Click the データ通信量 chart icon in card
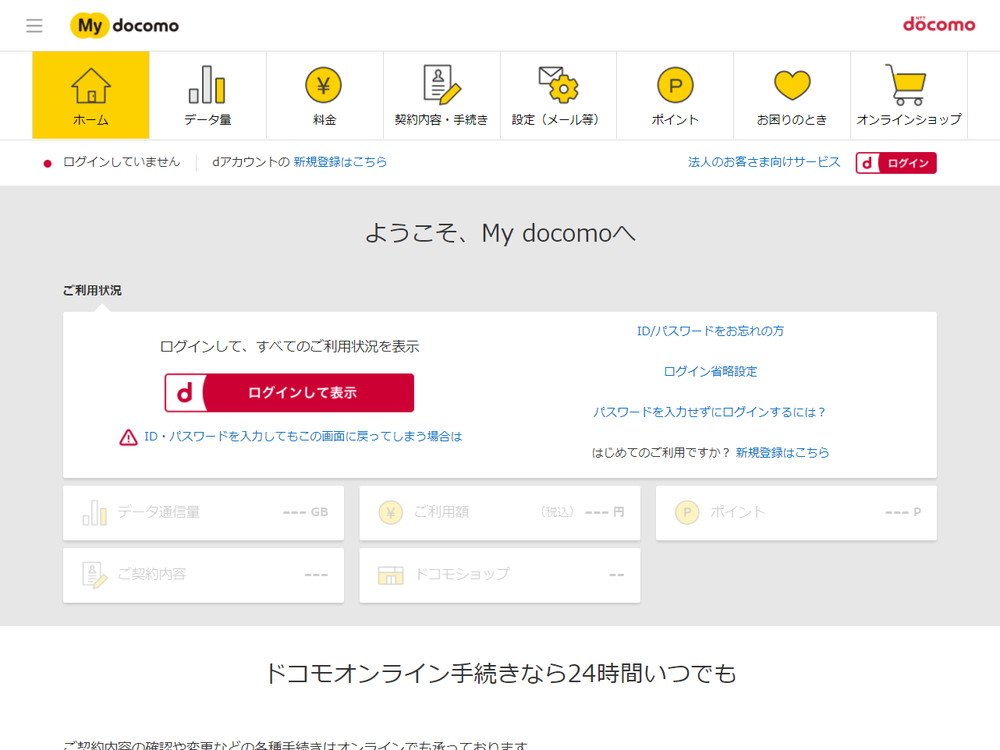This screenshot has height=750, width=1000. pyautogui.click(x=94, y=513)
